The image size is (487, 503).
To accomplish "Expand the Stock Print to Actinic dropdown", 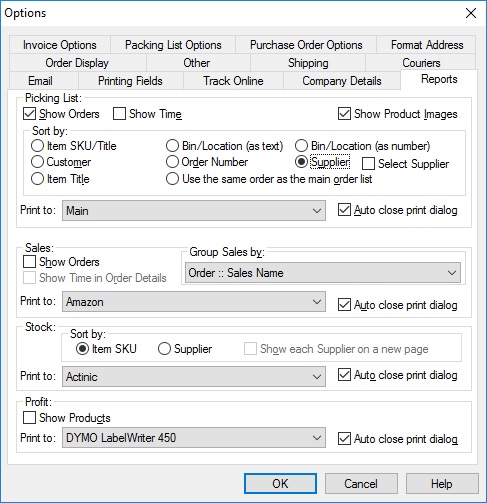I will 194,377.
